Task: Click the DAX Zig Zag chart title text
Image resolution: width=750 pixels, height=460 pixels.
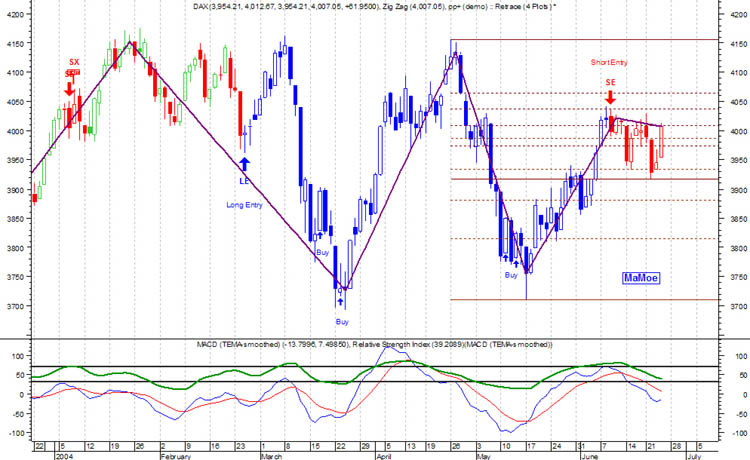Action: pos(375,7)
